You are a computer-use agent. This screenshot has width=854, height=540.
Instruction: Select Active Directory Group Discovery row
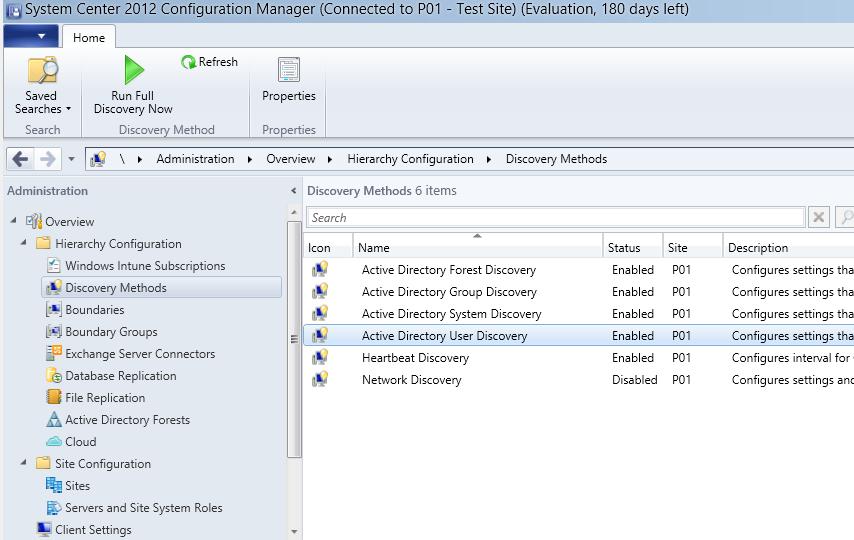point(578,292)
